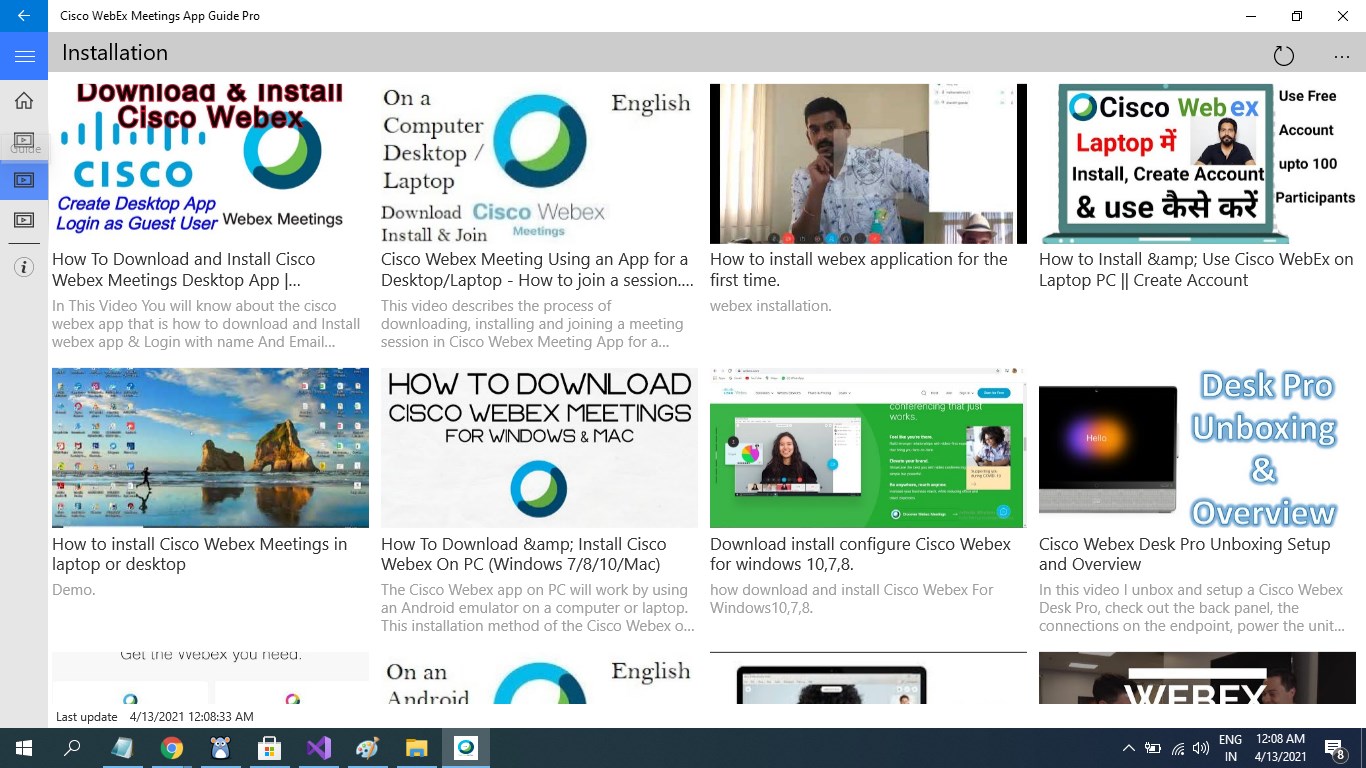Show hidden system tray icons

pyautogui.click(x=1129, y=748)
